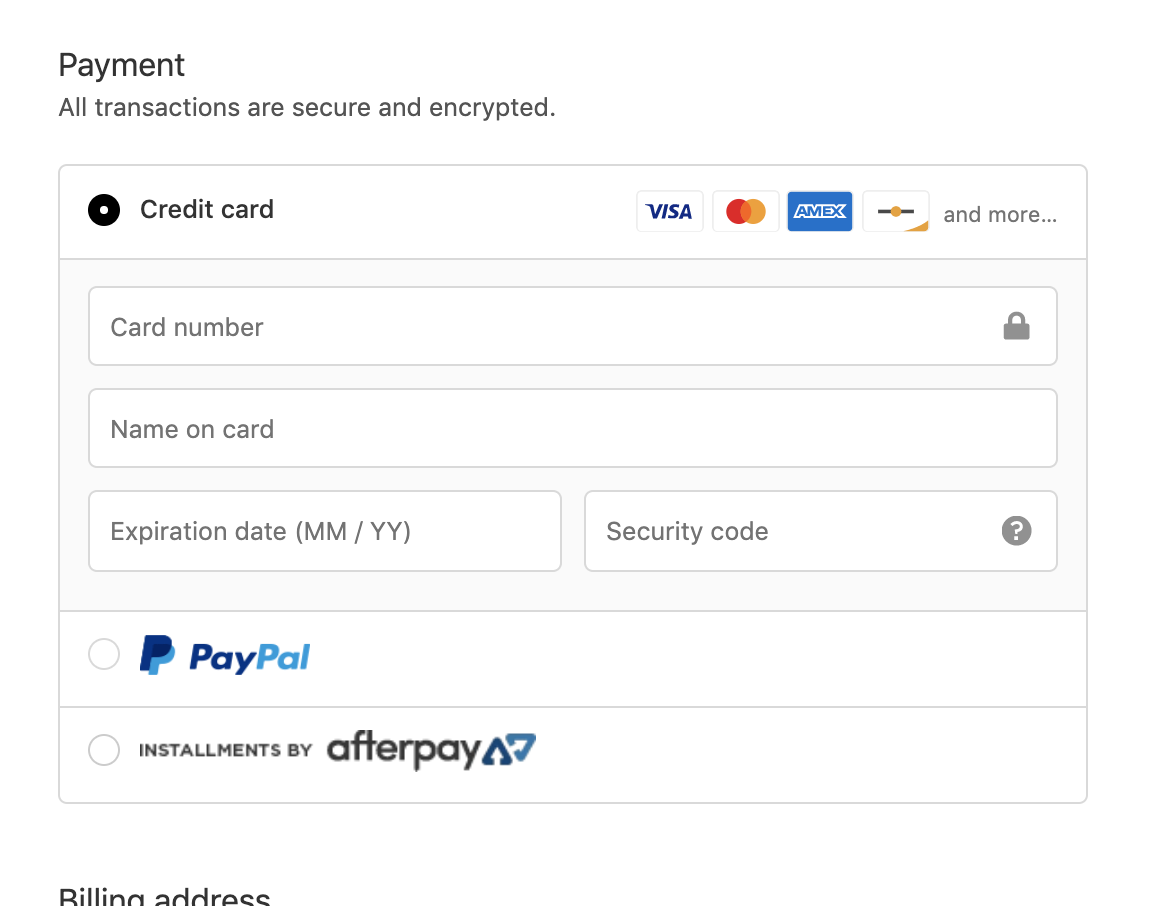Select the Credit card radio button
The width and height of the screenshot is (1158, 906).
[x=104, y=210]
